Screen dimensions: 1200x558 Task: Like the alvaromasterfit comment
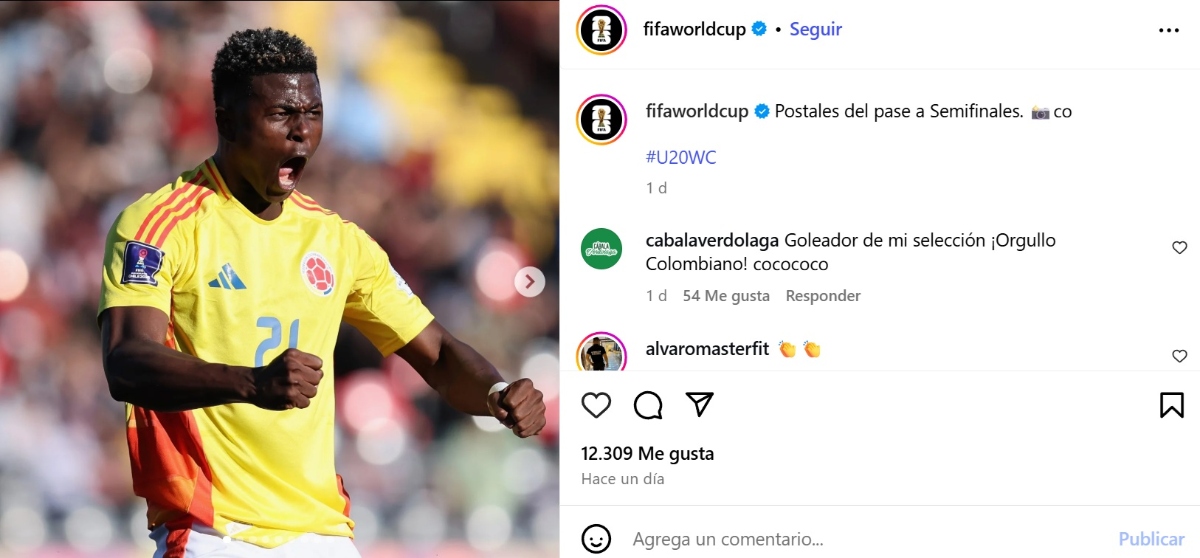click(1179, 356)
